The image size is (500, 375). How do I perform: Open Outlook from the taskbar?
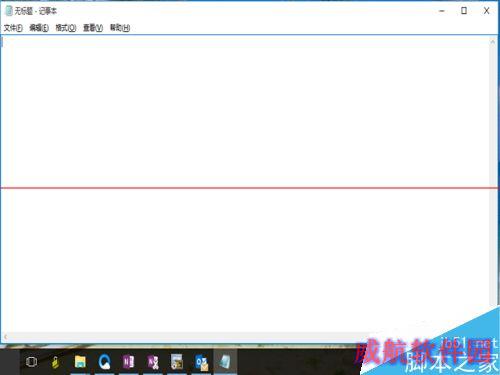pos(201,362)
